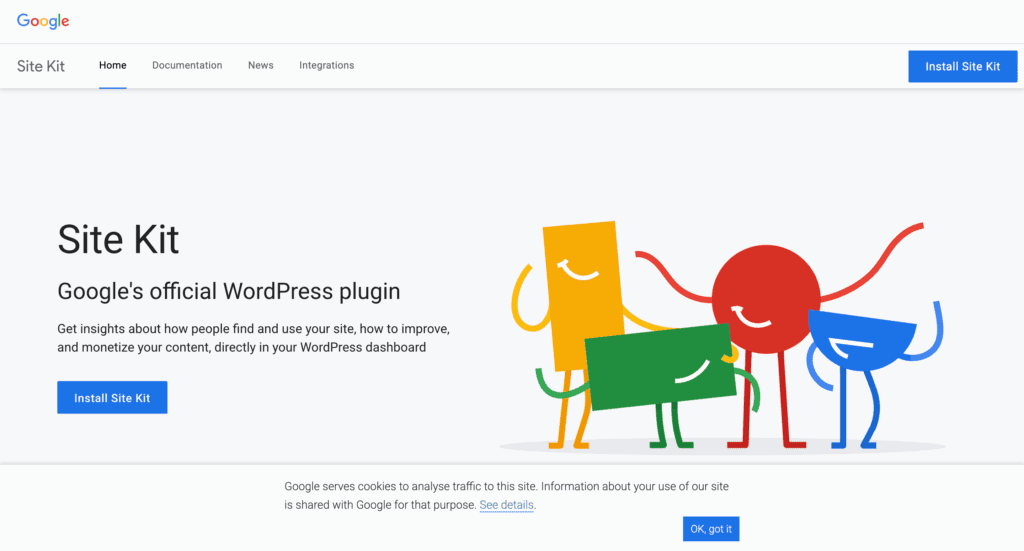The width and height of the screenshot is (1024, 551).
Task: Click Google's official WordPress plugin subtitle
Action: click(229, 291)
